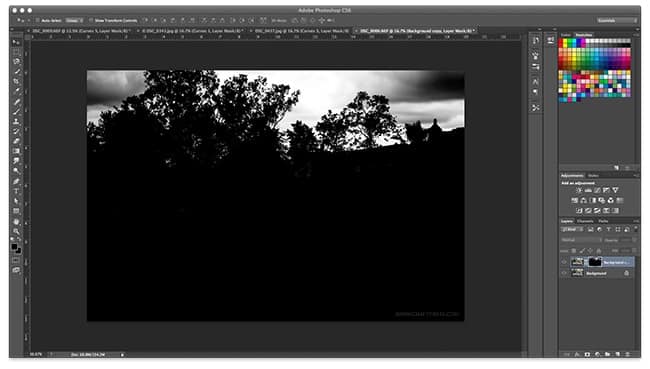Image resolution: width=650 pixels, height=369 pixels.
Task: Enable Show Transform Controls checkbox
Action: click(91, 20)
